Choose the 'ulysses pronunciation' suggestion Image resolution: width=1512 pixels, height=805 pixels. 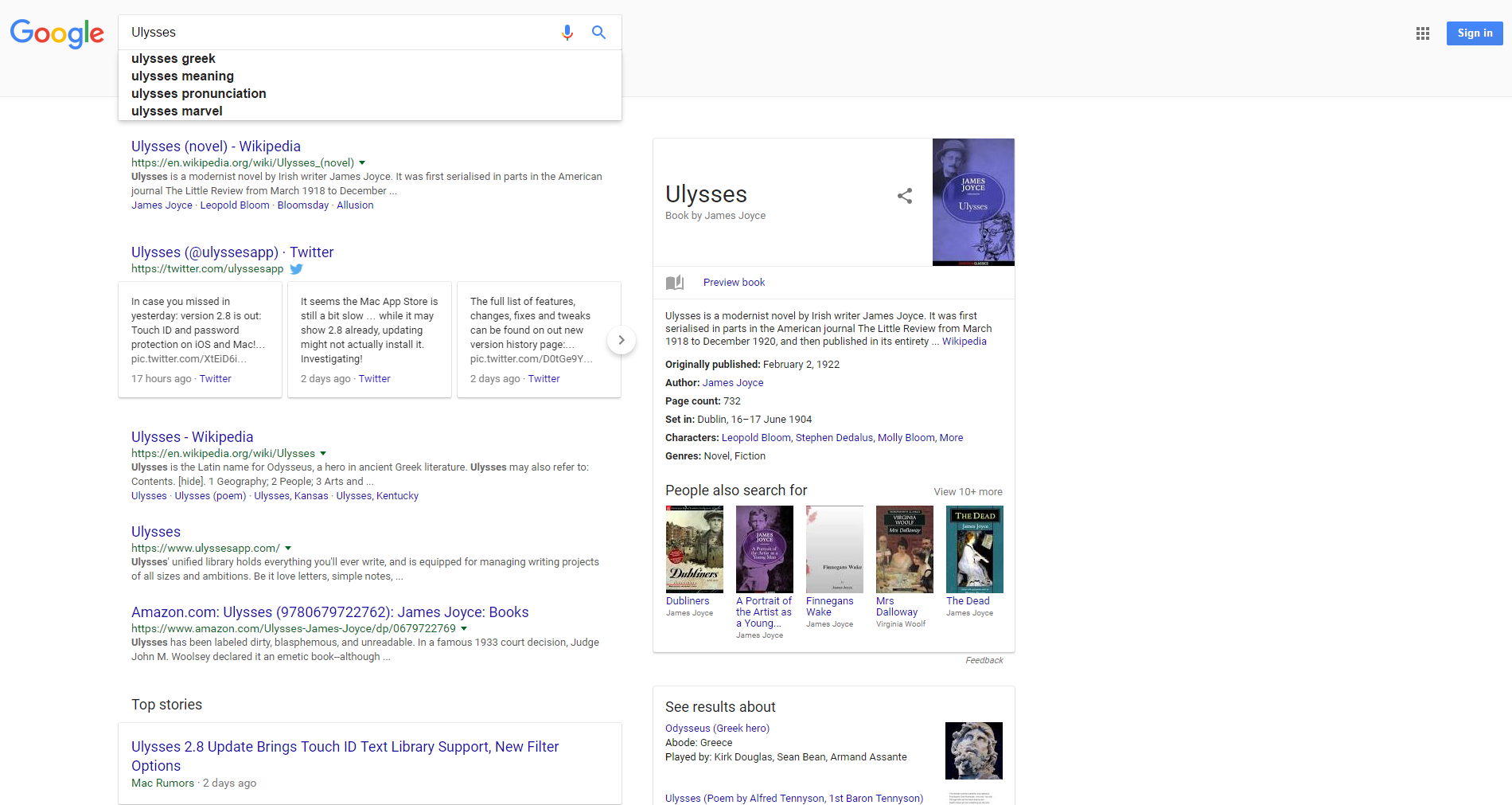pyautogui.click(x=370, y=94)
